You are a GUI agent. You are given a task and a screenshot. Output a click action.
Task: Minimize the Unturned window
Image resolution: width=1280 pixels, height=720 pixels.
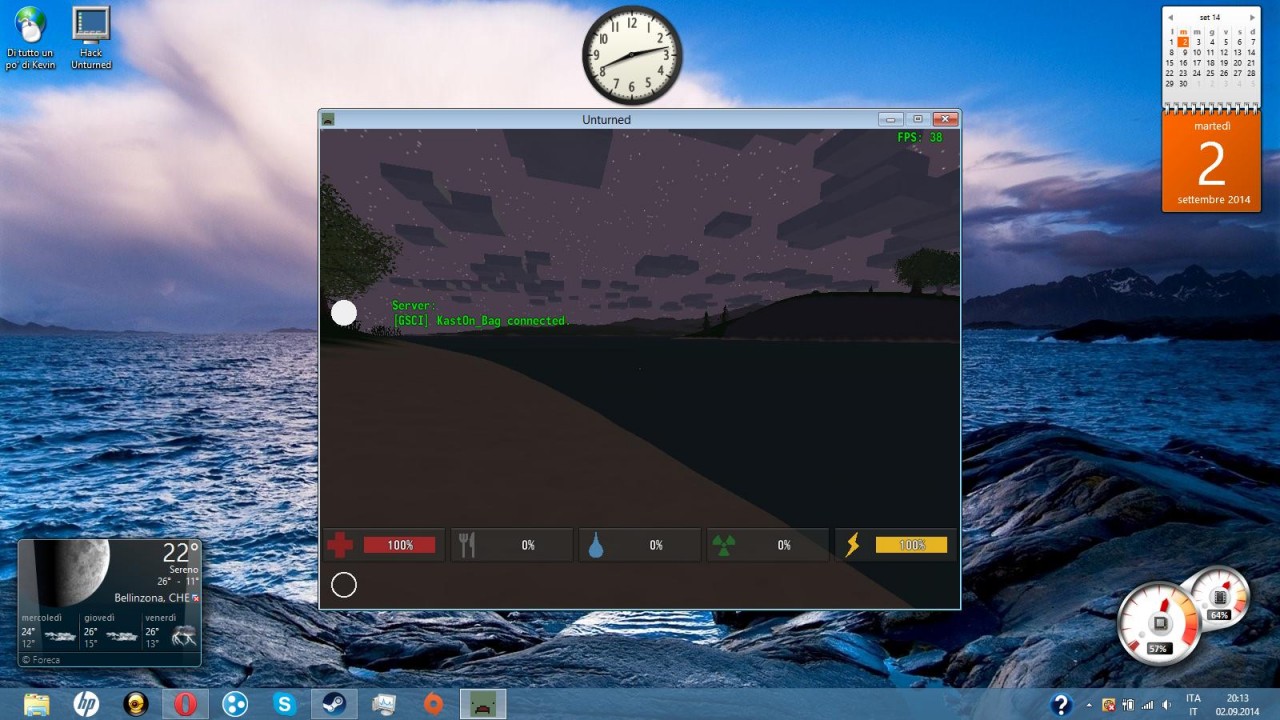click(x=891, y=119)
